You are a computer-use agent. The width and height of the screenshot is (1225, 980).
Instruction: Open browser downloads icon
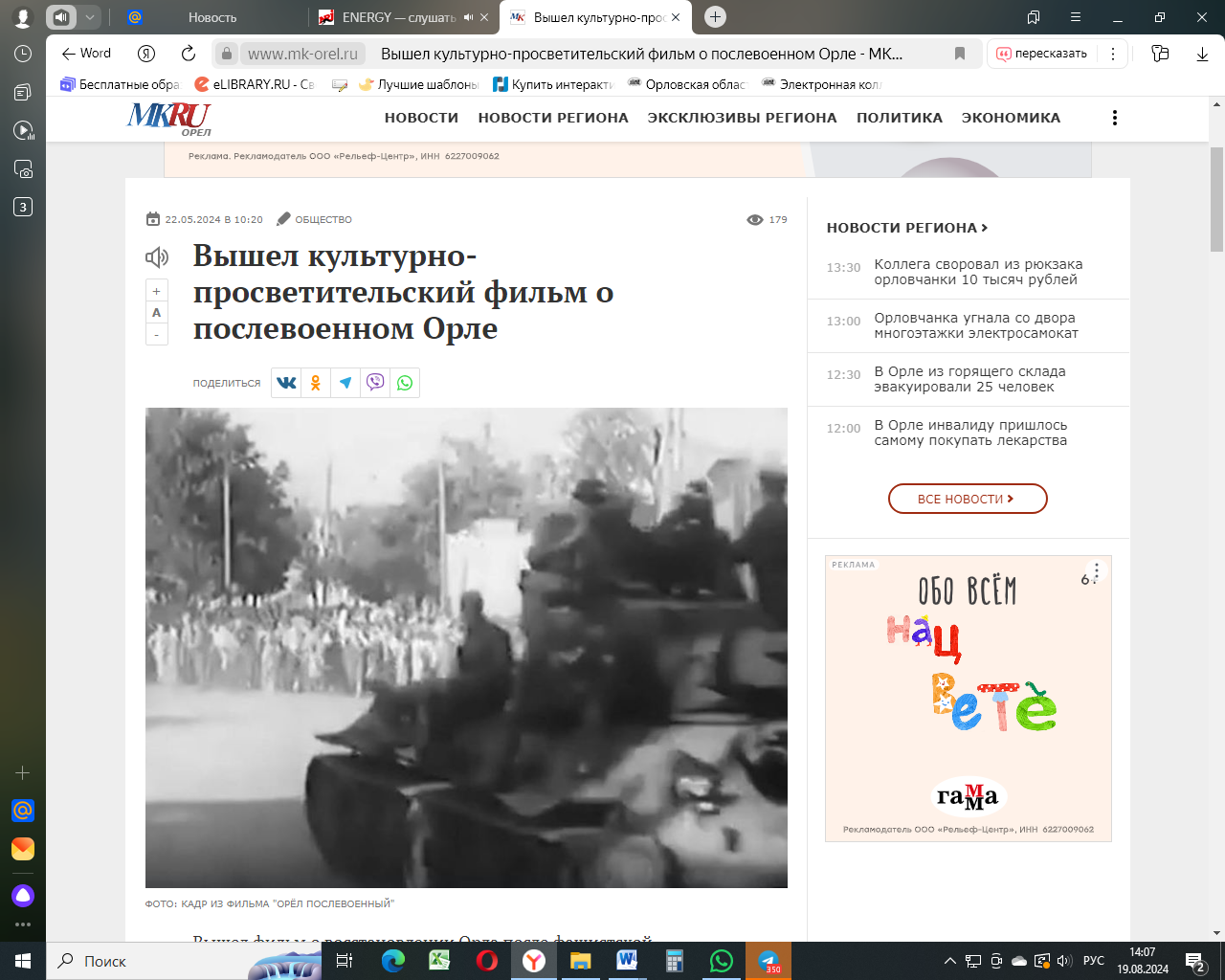[1202, 54]
